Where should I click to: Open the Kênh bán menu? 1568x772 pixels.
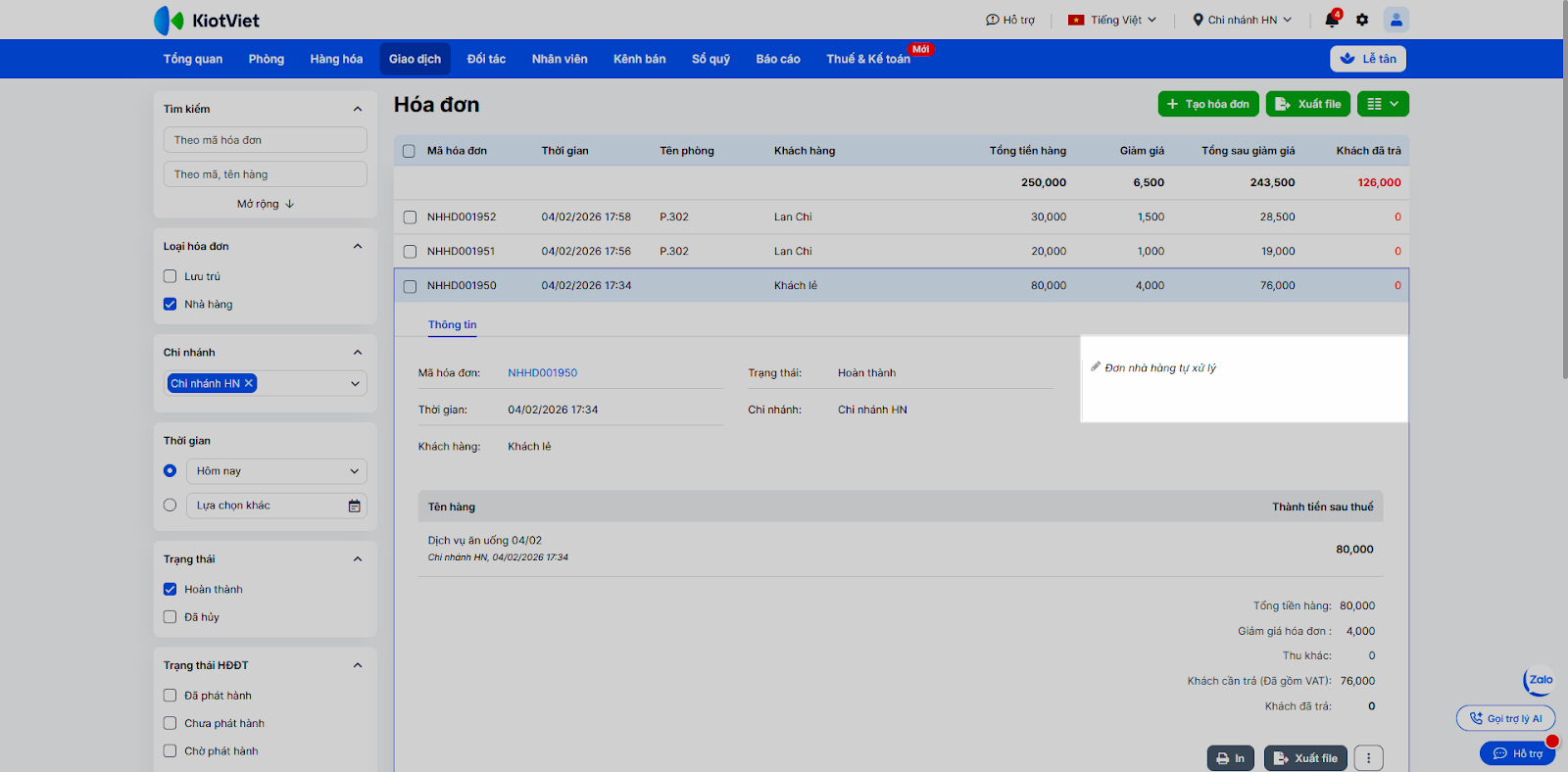pos(640,59)
